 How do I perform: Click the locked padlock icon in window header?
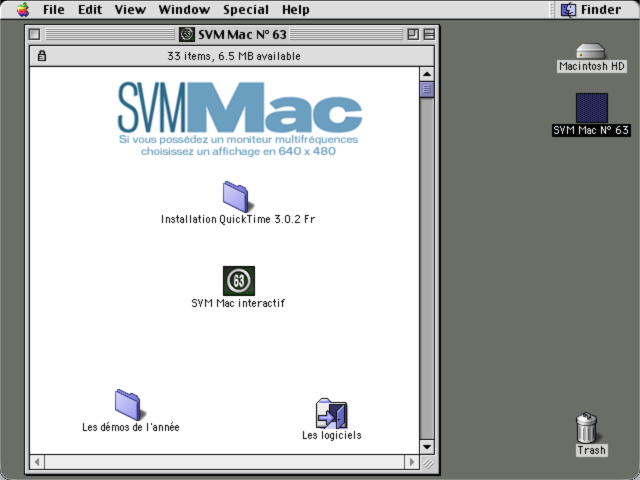[42, 56]
